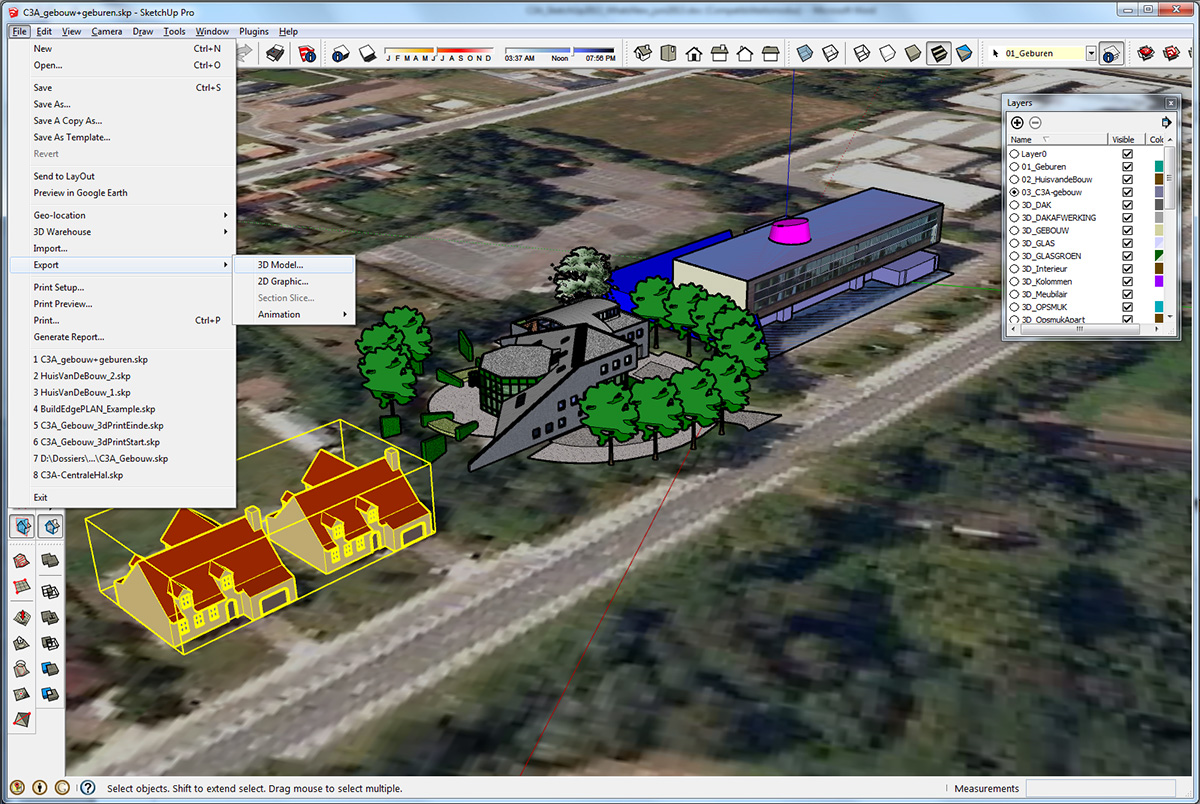Select the Flip Edge sandbox tool
1200x804 pixels.
point(21,719)
